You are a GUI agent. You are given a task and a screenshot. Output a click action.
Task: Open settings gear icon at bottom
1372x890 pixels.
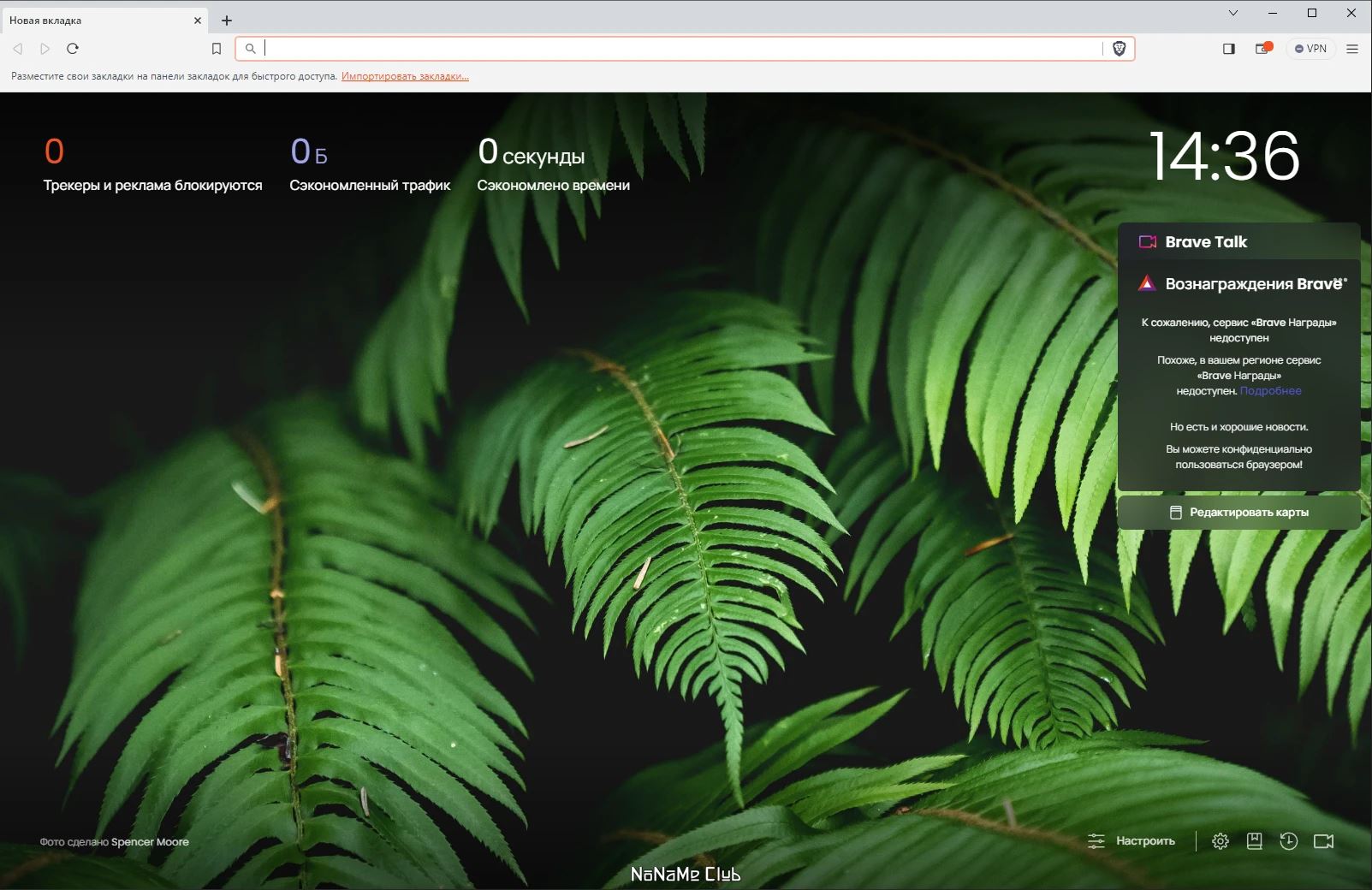1221,841
